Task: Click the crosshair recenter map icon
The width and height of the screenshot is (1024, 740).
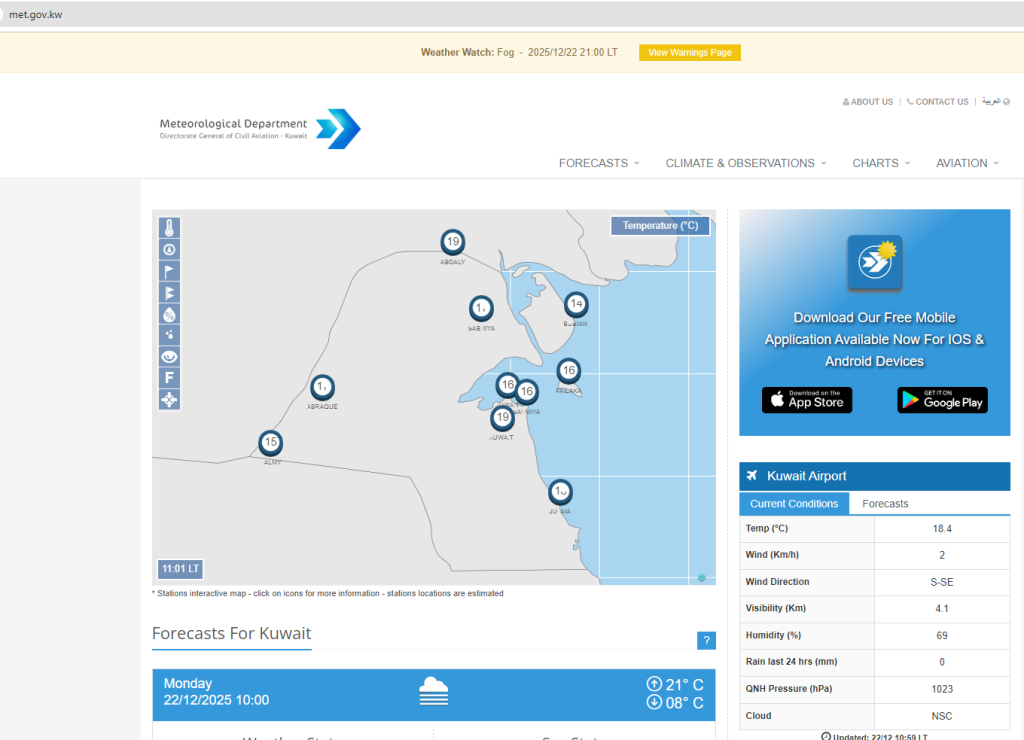Action: [x=170, y=400]
